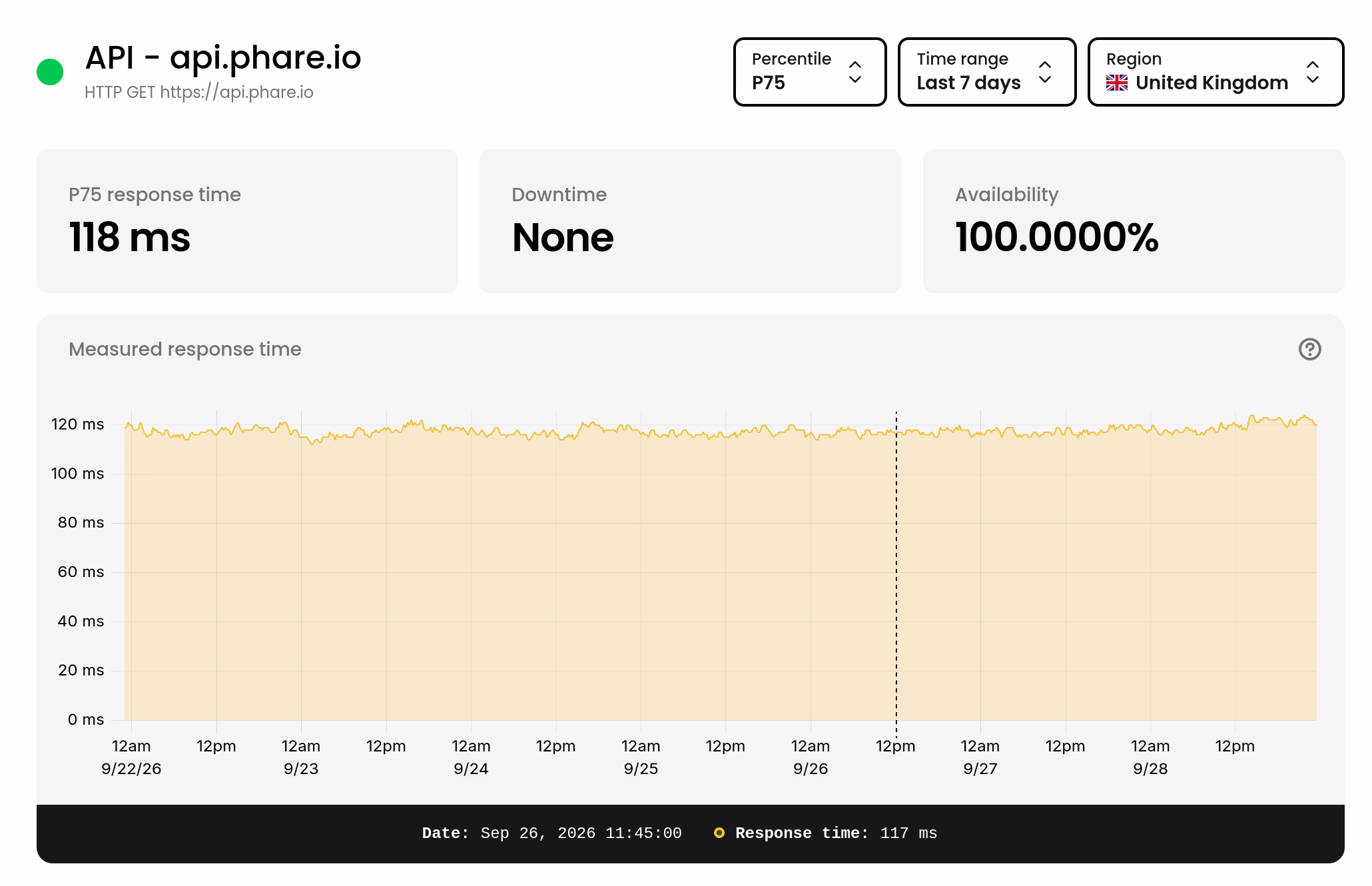
Task: Click the 100.0000% availability value
Action: [1057, 237]
